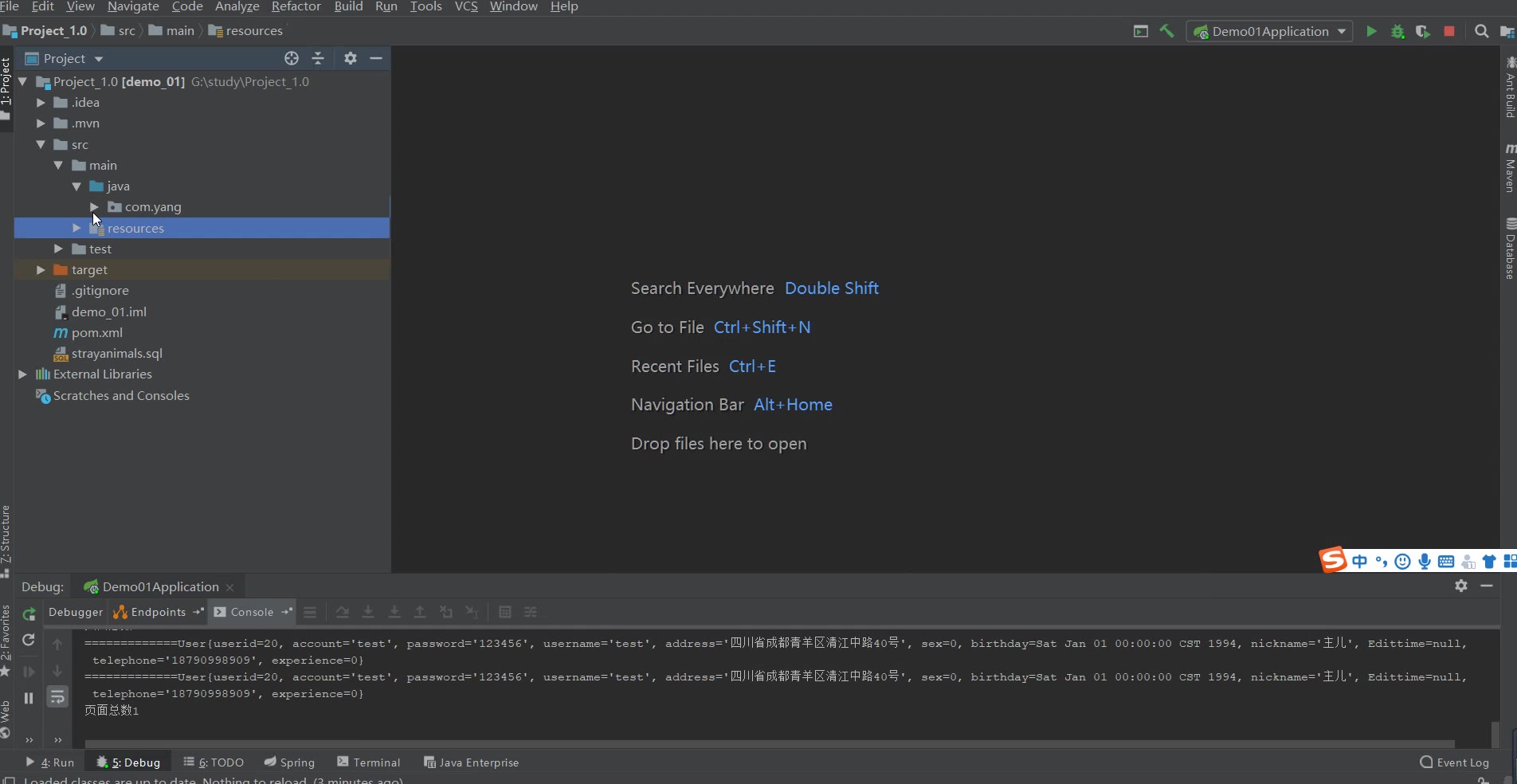Start debugging with the bug icon
This screenshot has height=784, width=1517.
pyautogui.click(x=1397, y=32)
